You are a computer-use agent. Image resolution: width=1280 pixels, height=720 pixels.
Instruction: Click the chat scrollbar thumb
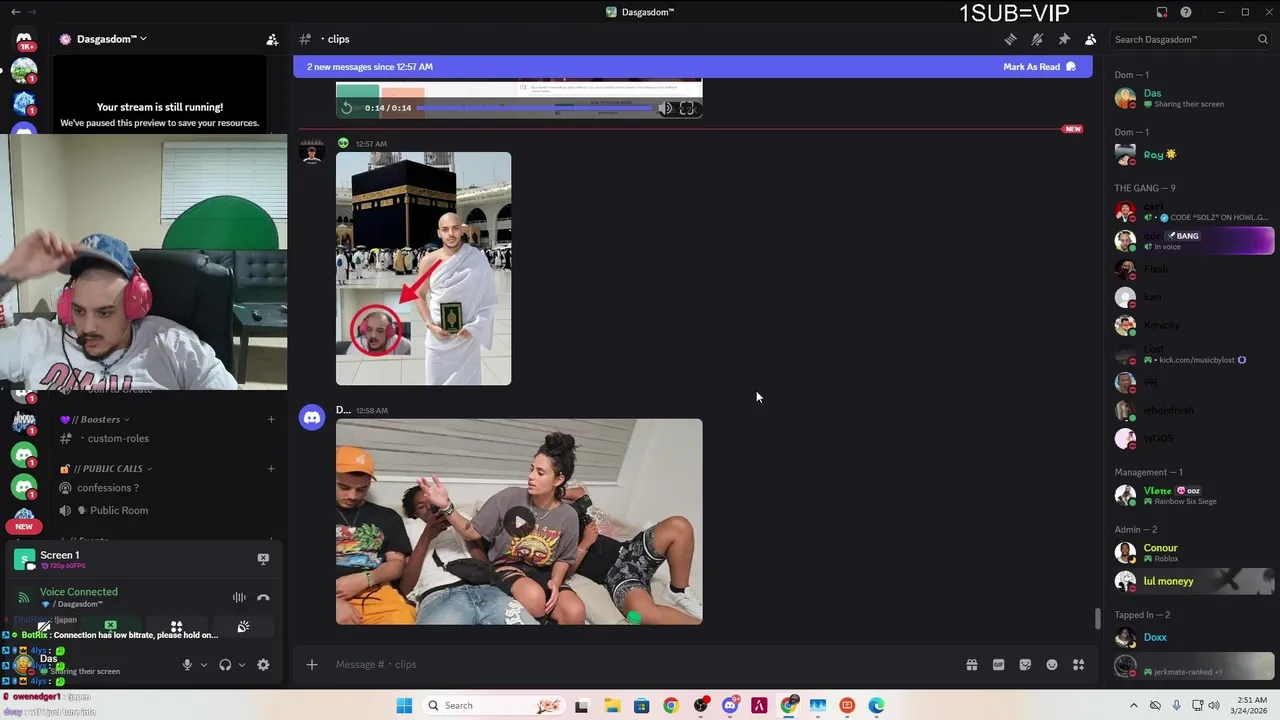click(x=1098, y=618)
